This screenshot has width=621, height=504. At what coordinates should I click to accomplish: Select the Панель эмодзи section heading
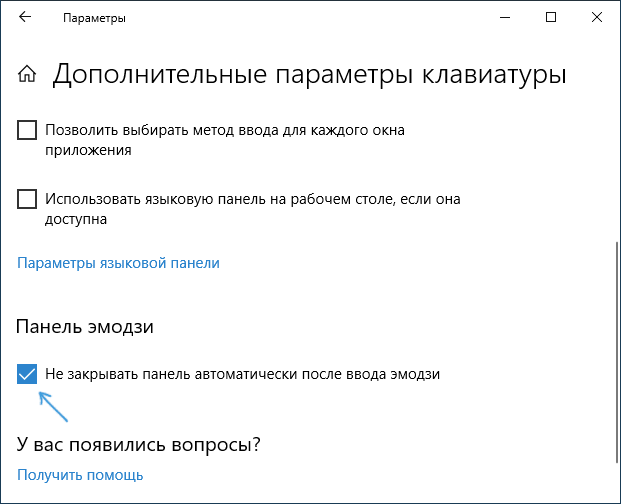(85, 327)
